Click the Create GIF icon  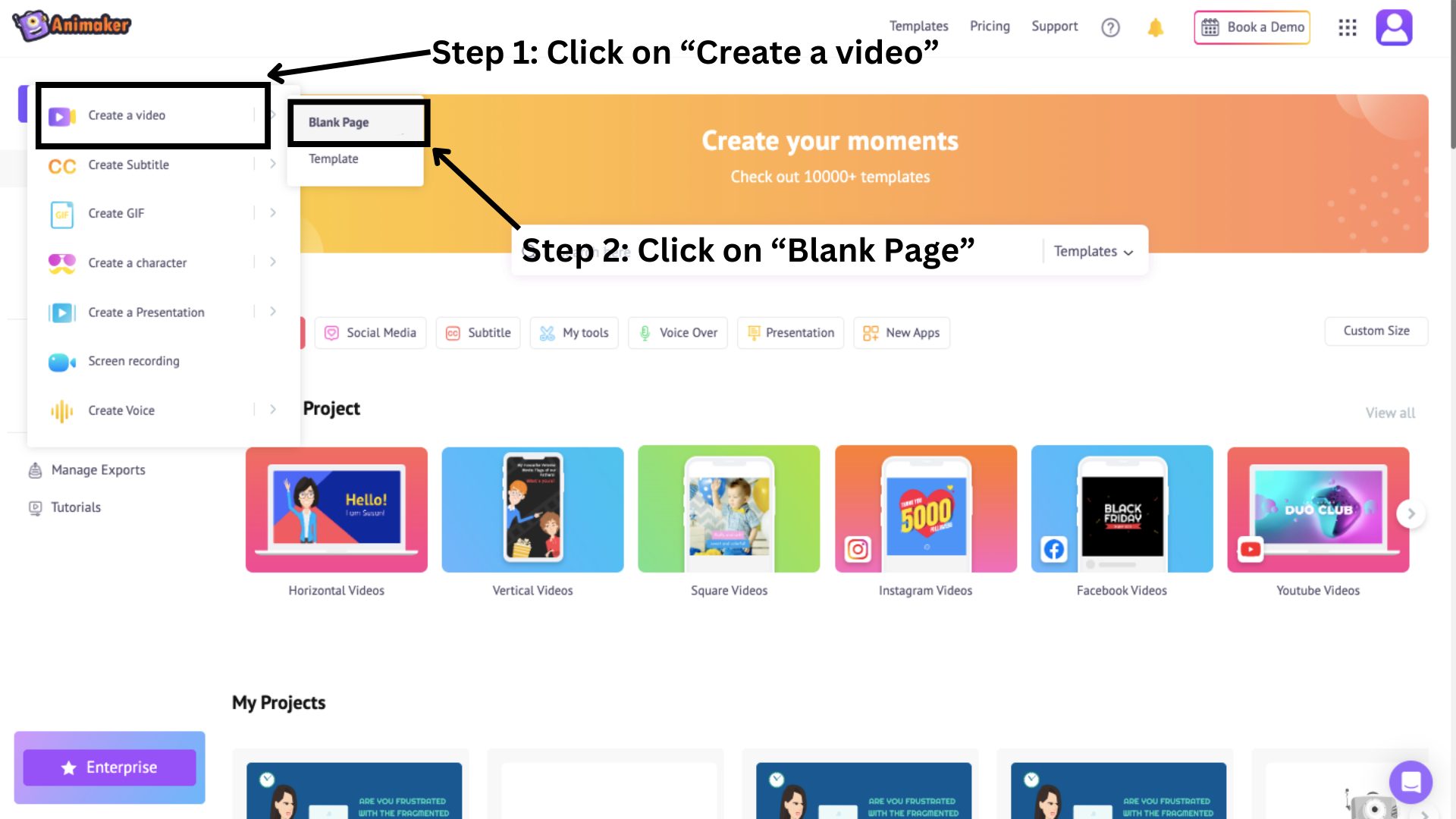62,213
